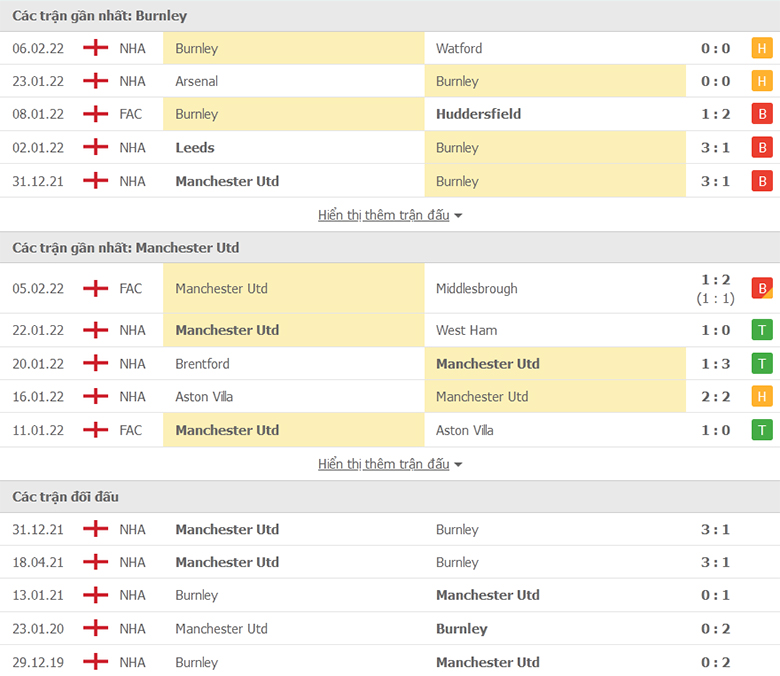Click the T badge for Brentford 1:3 match
Viewport: 780px width, 676px height.
point(762,364)
